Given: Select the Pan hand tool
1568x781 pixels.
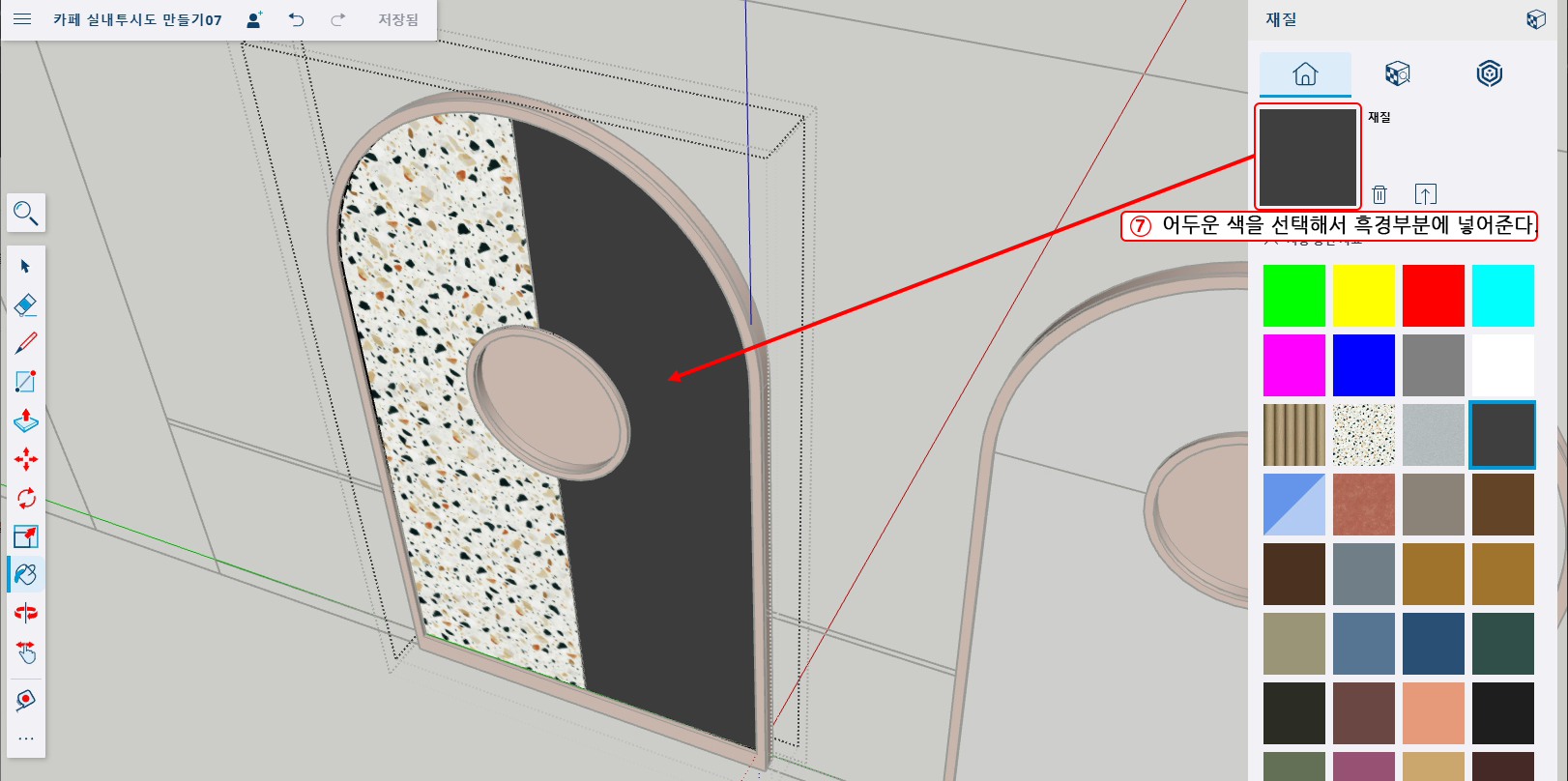Looking at the screenshot, I should pyautogui.click(x=26, y=652).
